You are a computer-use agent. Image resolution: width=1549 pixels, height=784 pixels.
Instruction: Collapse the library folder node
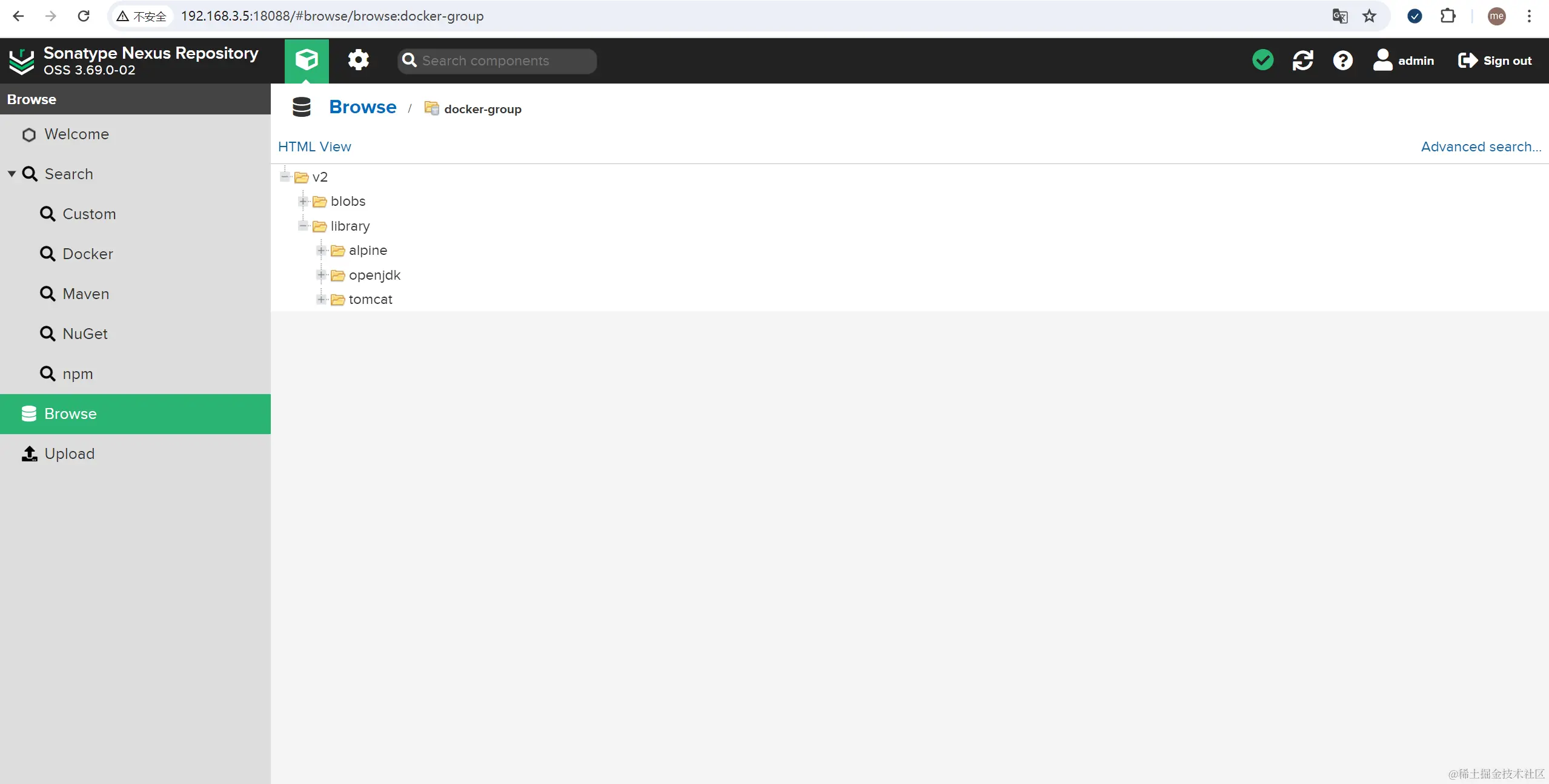pos(303,226)
